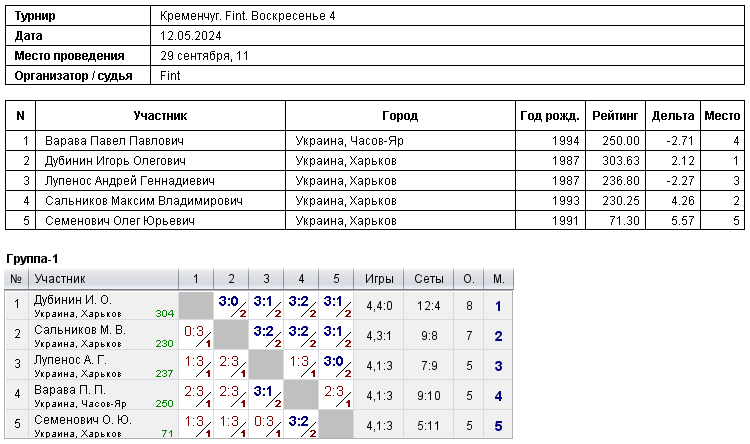Click the green rating 237
This screenshot has height=444, width=750.
165,374
